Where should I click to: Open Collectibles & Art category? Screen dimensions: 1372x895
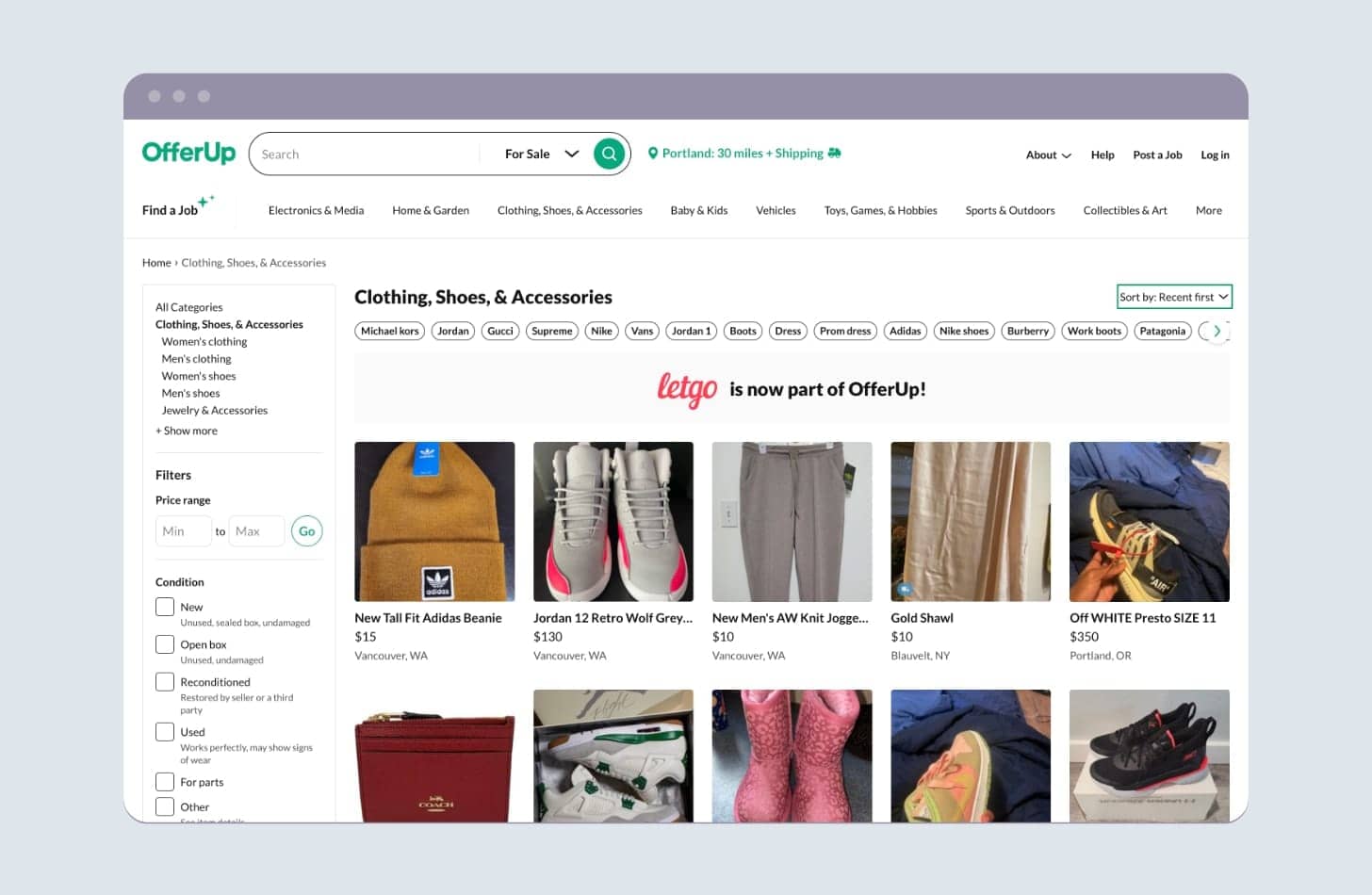point(1125,210)
